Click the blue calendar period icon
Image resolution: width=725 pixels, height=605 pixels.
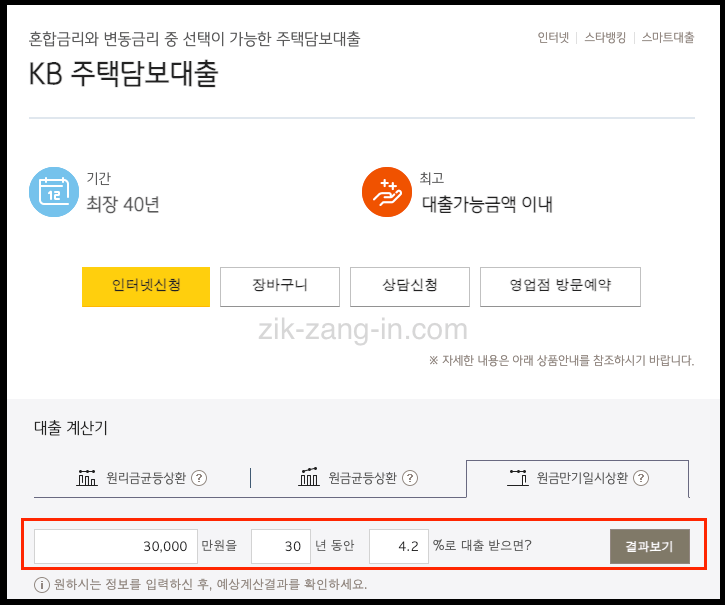pyautogui.click(x=54, y=192)
